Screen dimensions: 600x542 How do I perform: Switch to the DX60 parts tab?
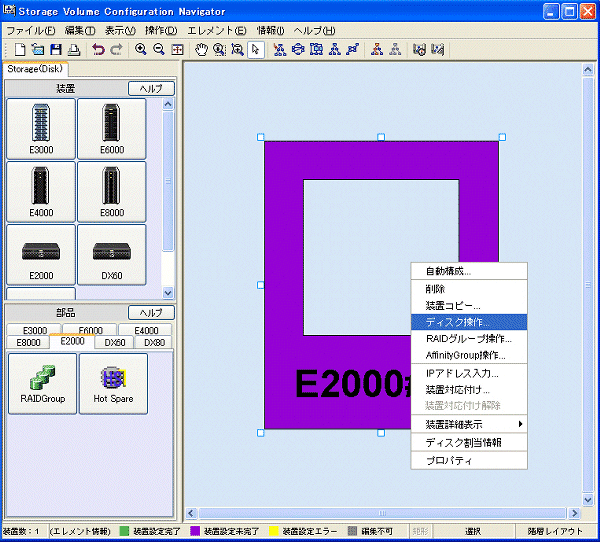tap(115, 342)
